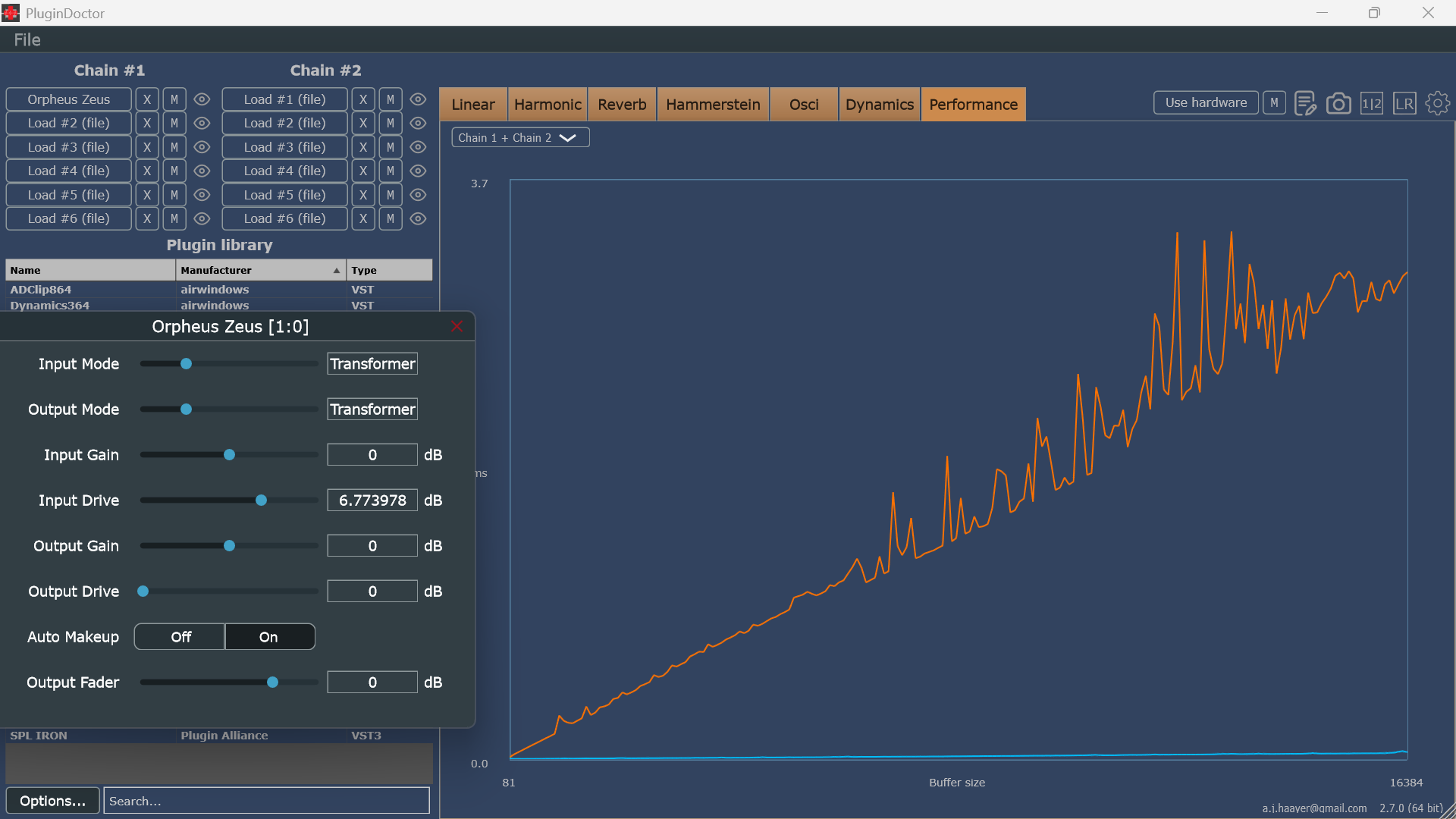
Task: Click the Input Drive slider handle
Action: [x=261, y=500]
